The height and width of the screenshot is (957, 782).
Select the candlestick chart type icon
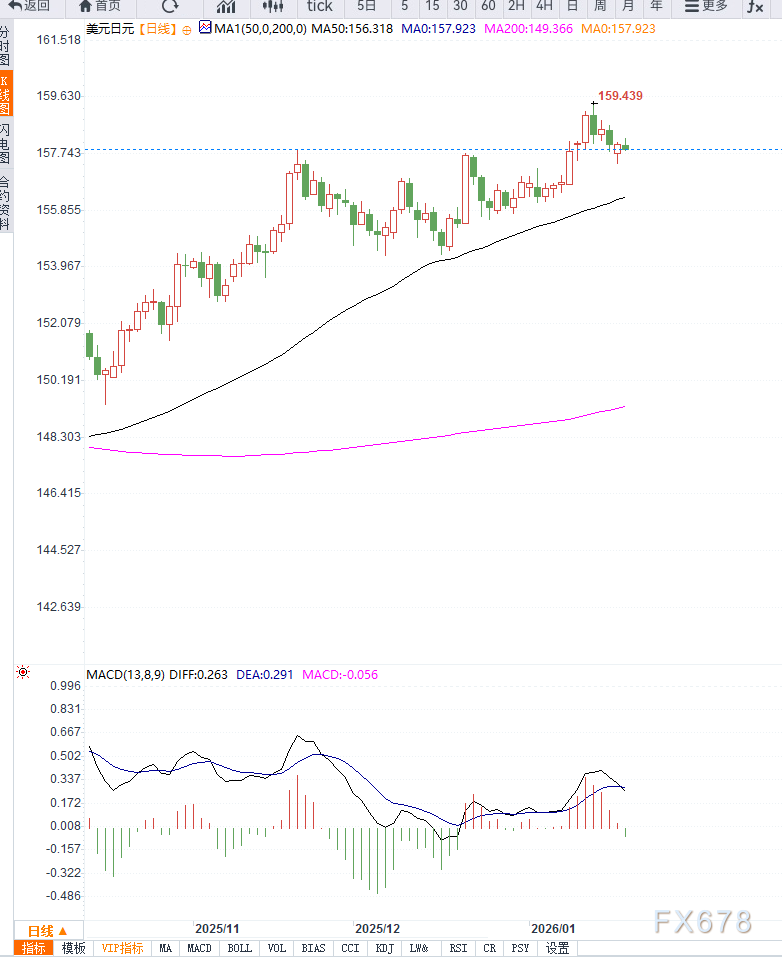click(273, 6)
